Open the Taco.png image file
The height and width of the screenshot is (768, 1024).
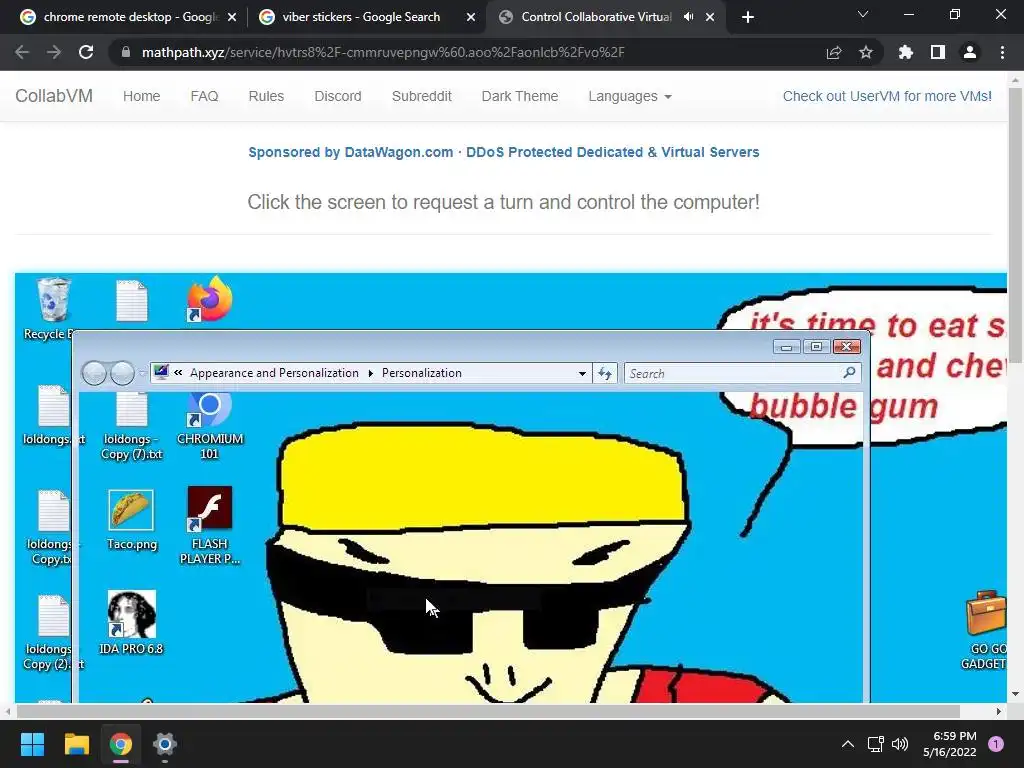[x=131, y=510]
